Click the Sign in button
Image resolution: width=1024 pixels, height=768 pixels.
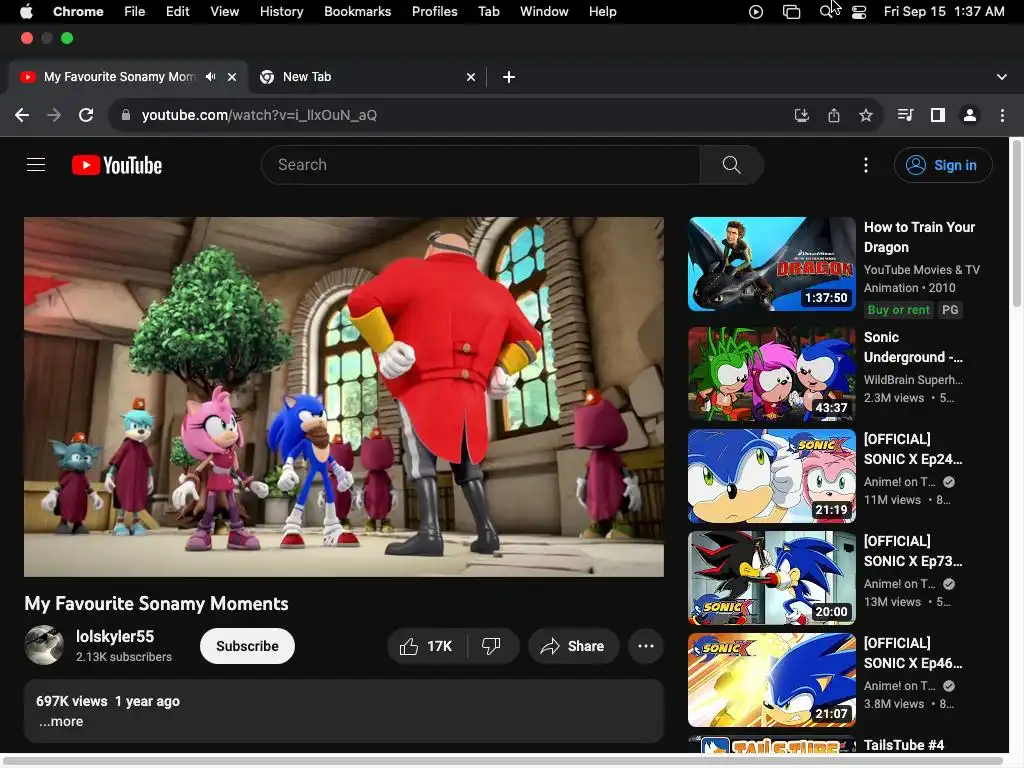pos(943,165)
